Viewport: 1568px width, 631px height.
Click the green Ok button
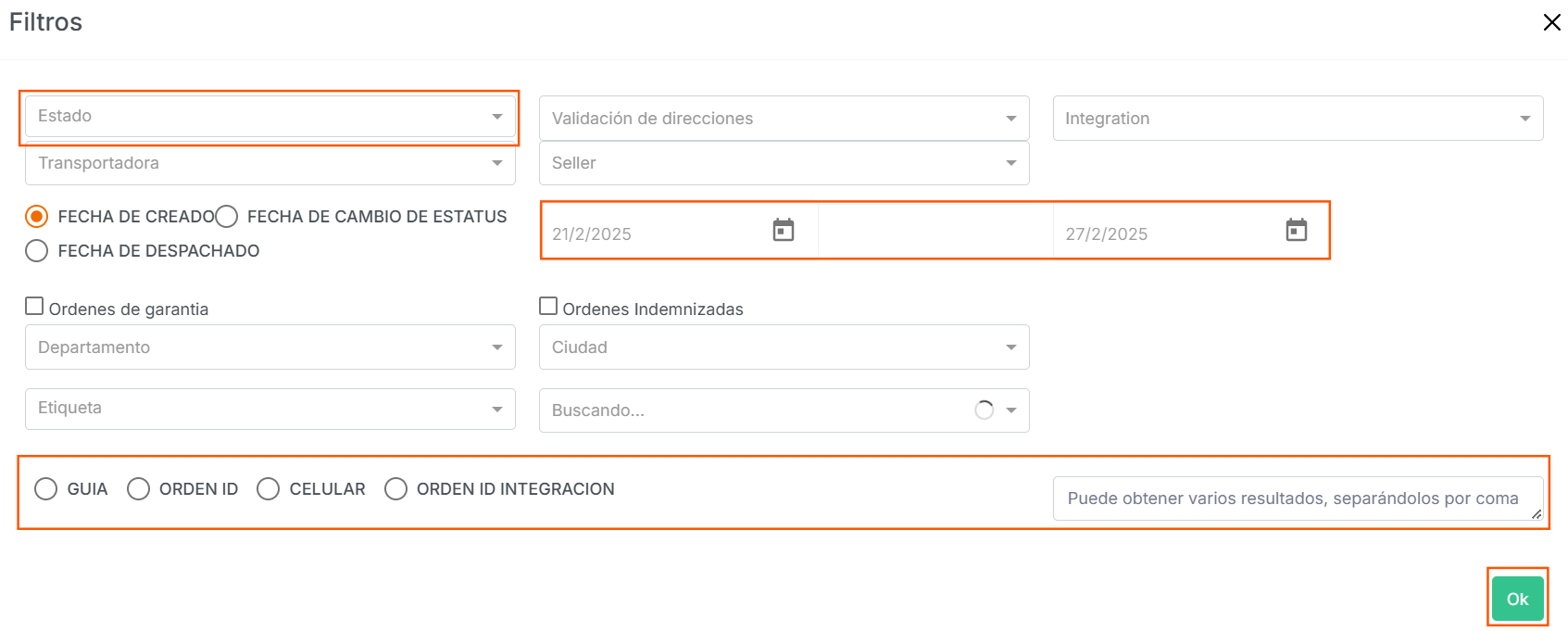tap(1518, 599)
